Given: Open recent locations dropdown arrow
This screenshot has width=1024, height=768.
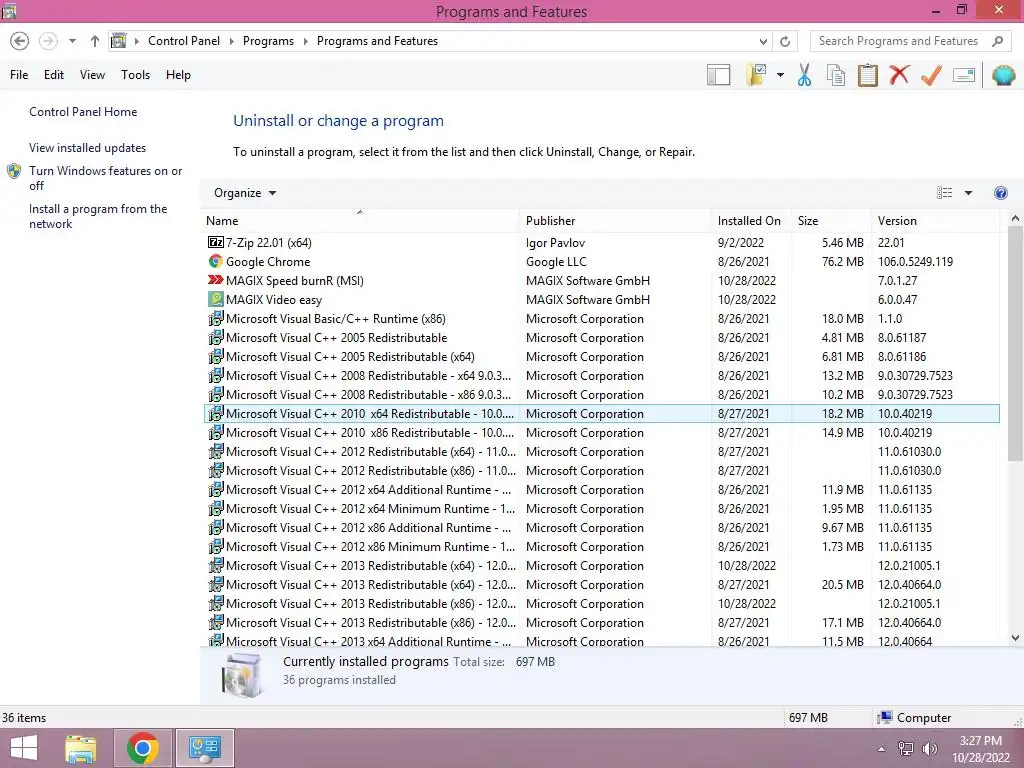Looking at the screenshot, I should [72, 41].
